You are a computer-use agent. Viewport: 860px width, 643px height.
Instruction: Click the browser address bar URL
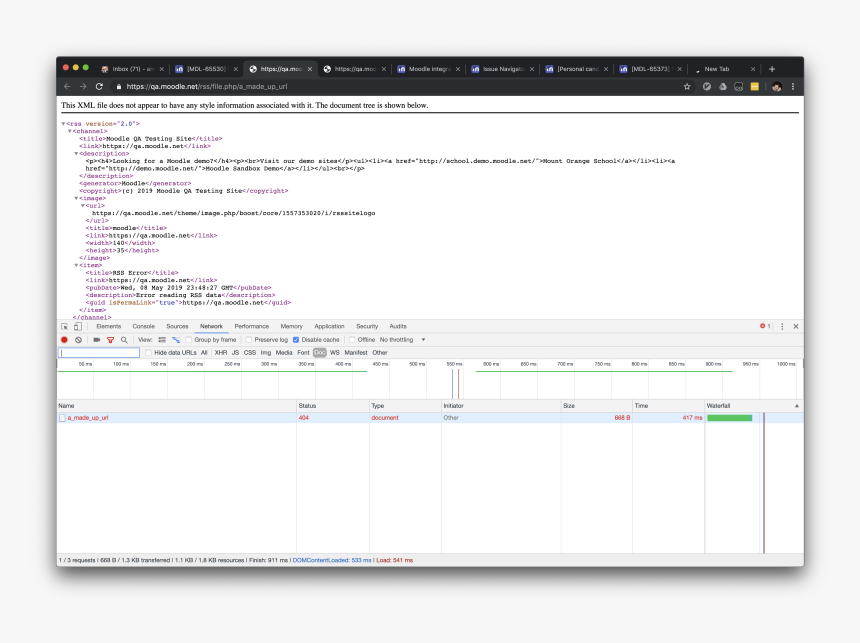click(207, 87)
